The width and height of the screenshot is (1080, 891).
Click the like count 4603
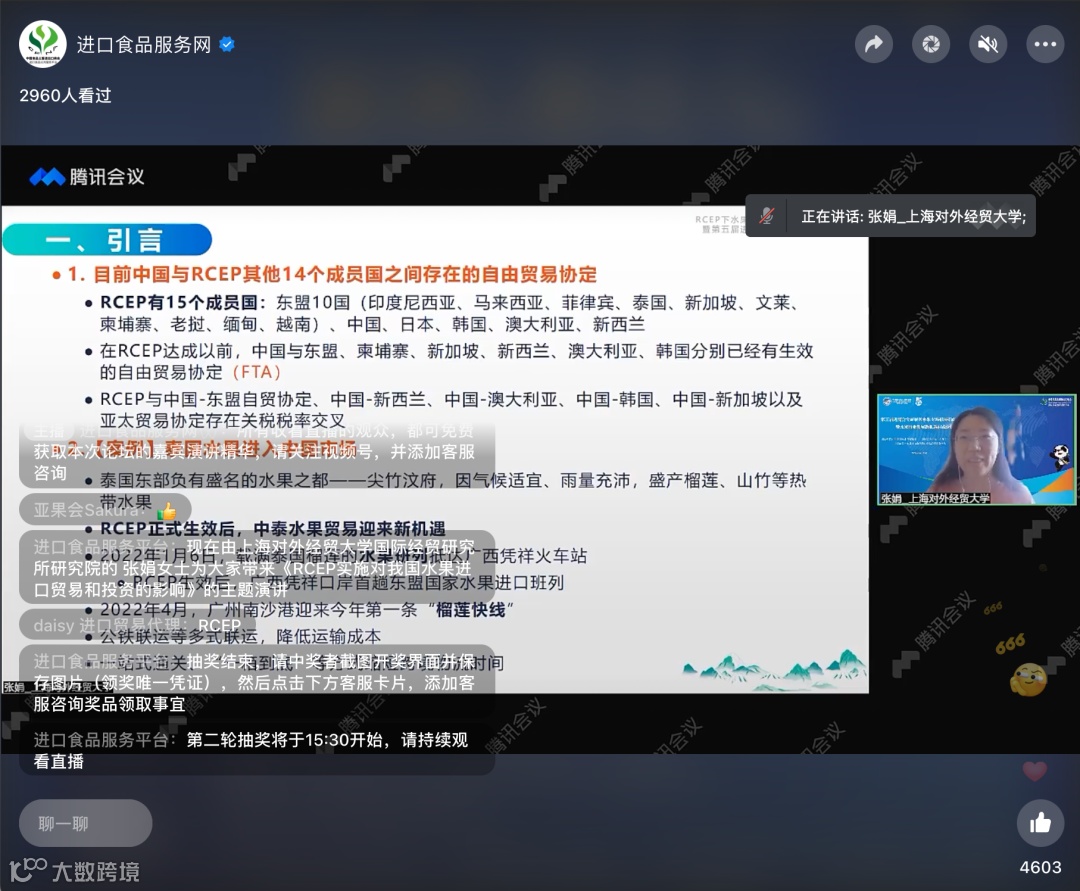1040,867
